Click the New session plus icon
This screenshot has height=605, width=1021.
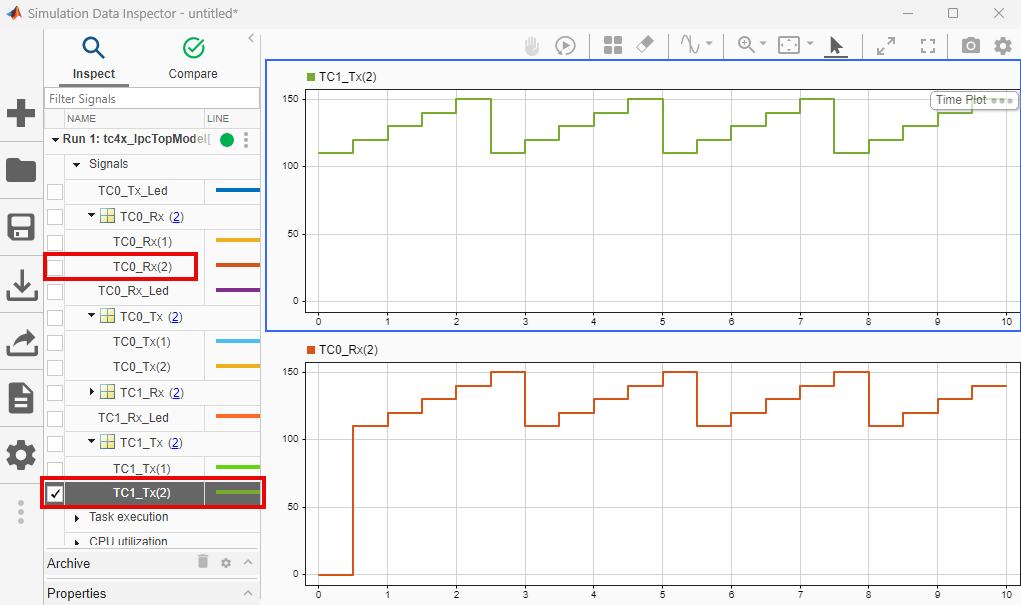click(x=21, y=113)
